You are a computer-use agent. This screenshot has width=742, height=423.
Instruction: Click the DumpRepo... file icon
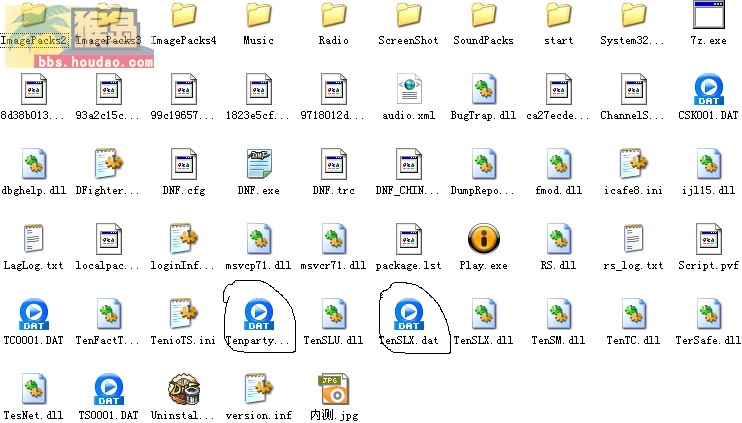pyautogui.click(x=484, y=164)
